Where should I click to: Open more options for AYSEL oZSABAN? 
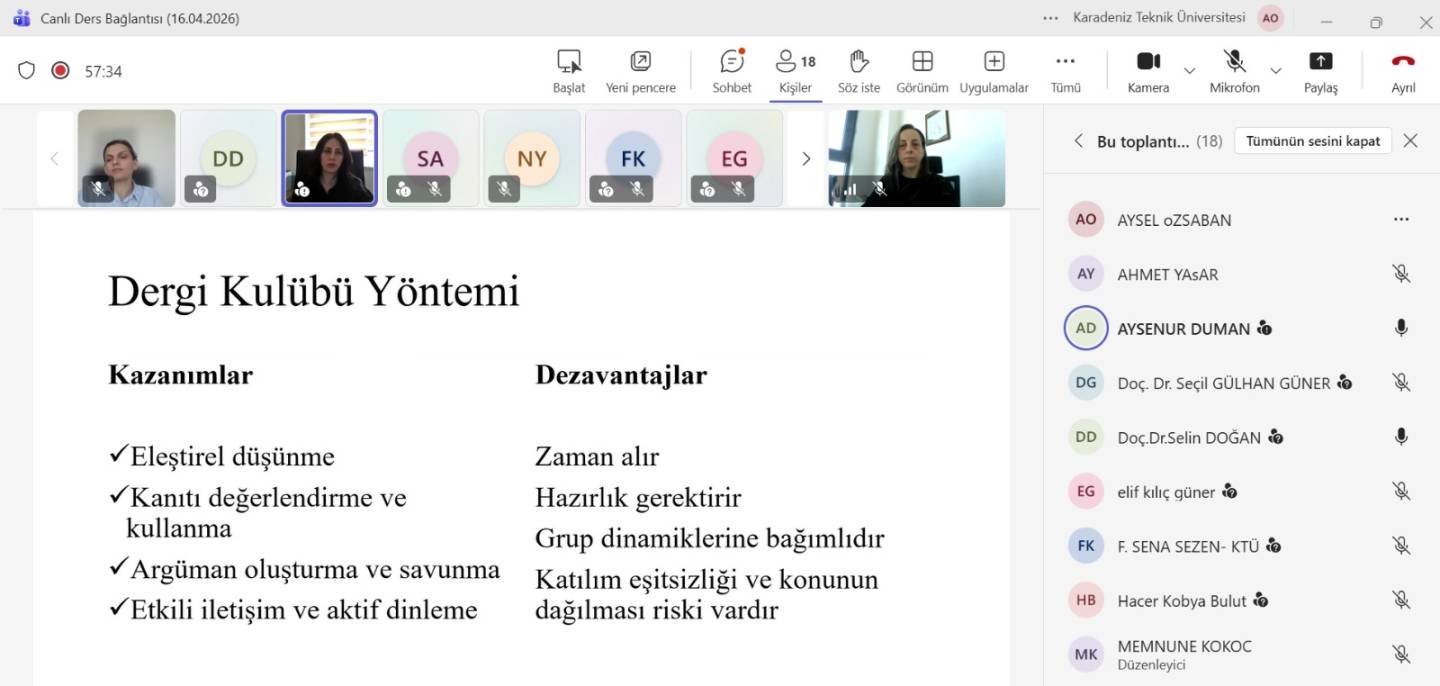click(x=1401, y=220)
